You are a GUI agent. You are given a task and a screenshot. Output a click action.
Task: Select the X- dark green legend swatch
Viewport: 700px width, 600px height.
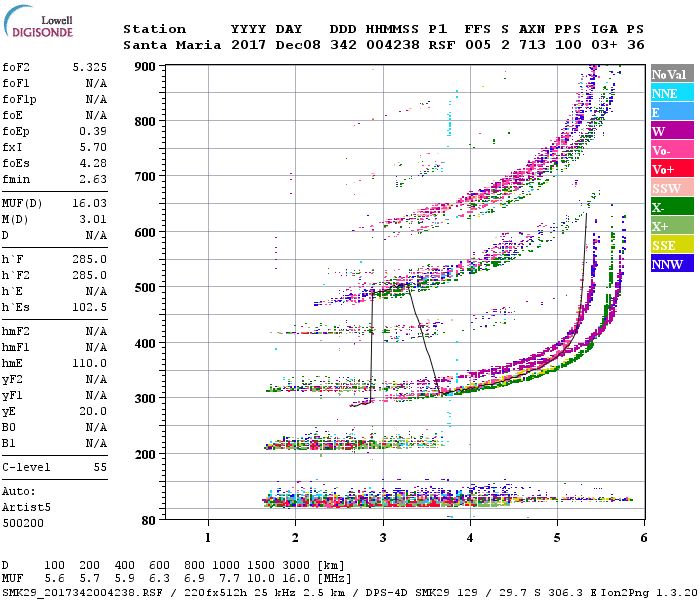672,207
